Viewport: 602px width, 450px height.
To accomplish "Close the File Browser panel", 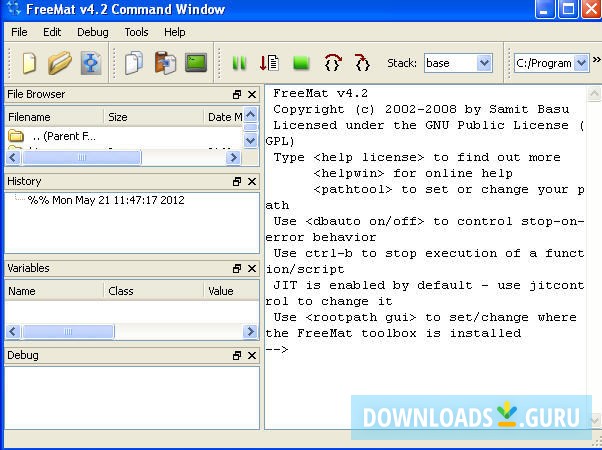I will tap(252, 94).
